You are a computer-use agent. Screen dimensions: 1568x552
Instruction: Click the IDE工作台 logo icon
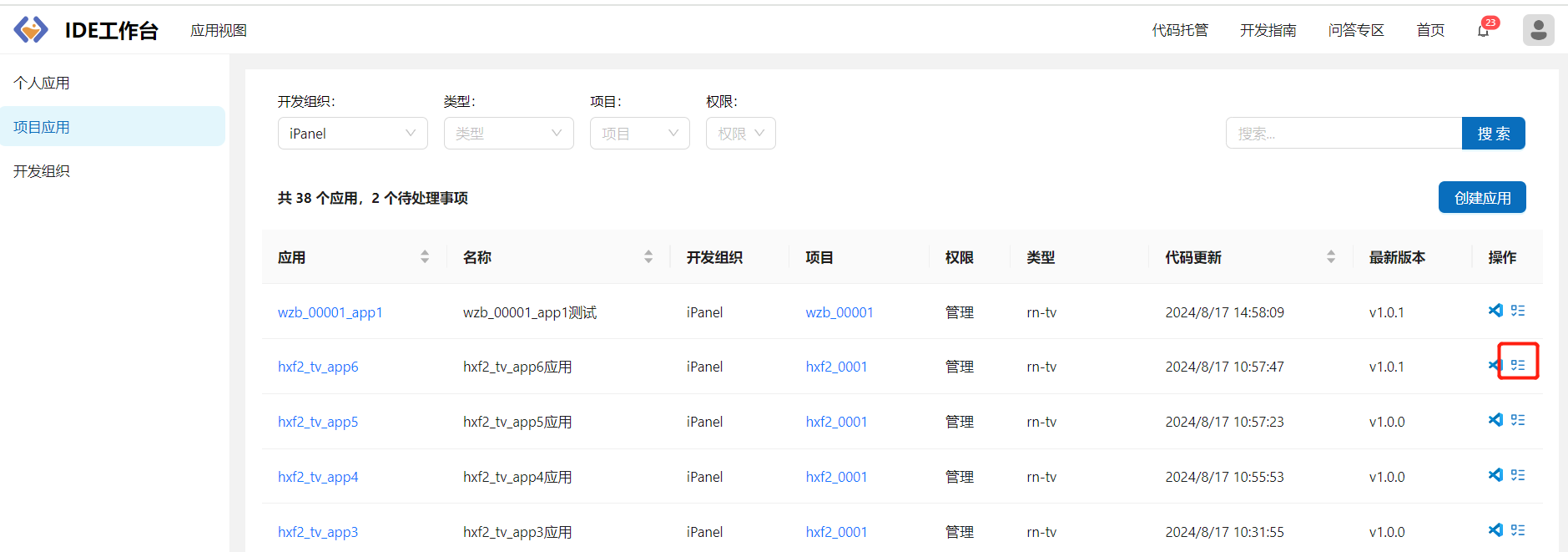(31, 30)
